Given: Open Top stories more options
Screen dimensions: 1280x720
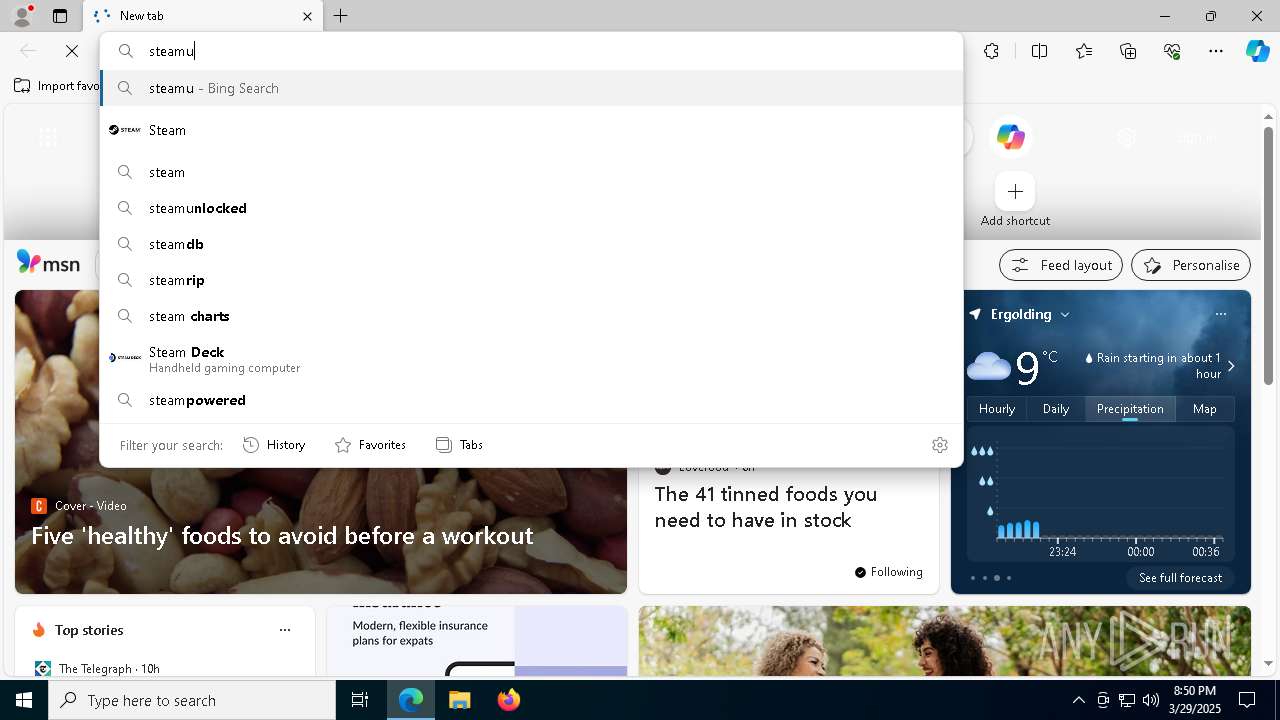Looking at the screenshot, I should (x=285, y=630).
